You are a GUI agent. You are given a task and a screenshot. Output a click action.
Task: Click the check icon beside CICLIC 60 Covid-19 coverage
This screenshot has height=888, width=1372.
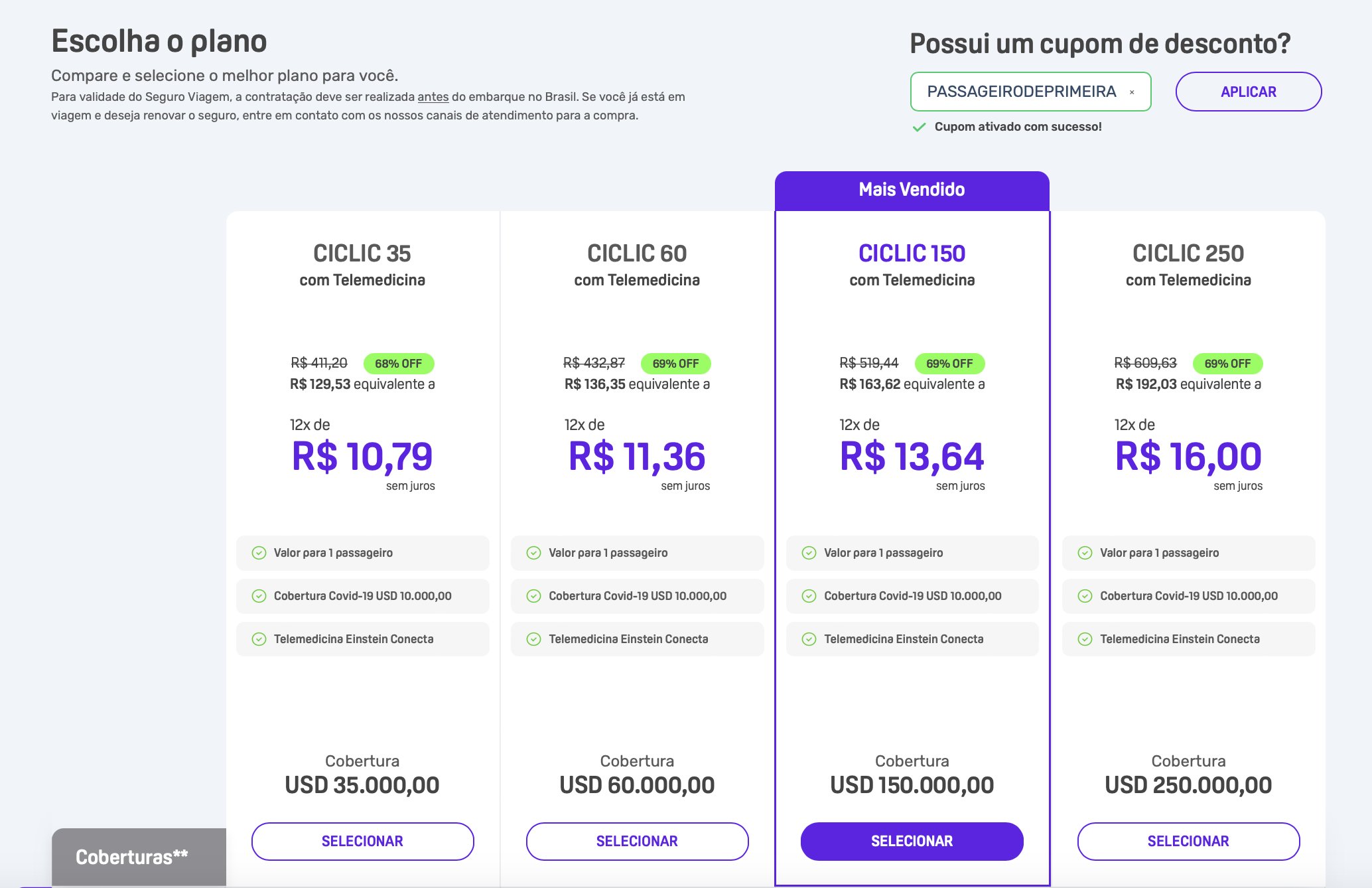tap(533, 596)
